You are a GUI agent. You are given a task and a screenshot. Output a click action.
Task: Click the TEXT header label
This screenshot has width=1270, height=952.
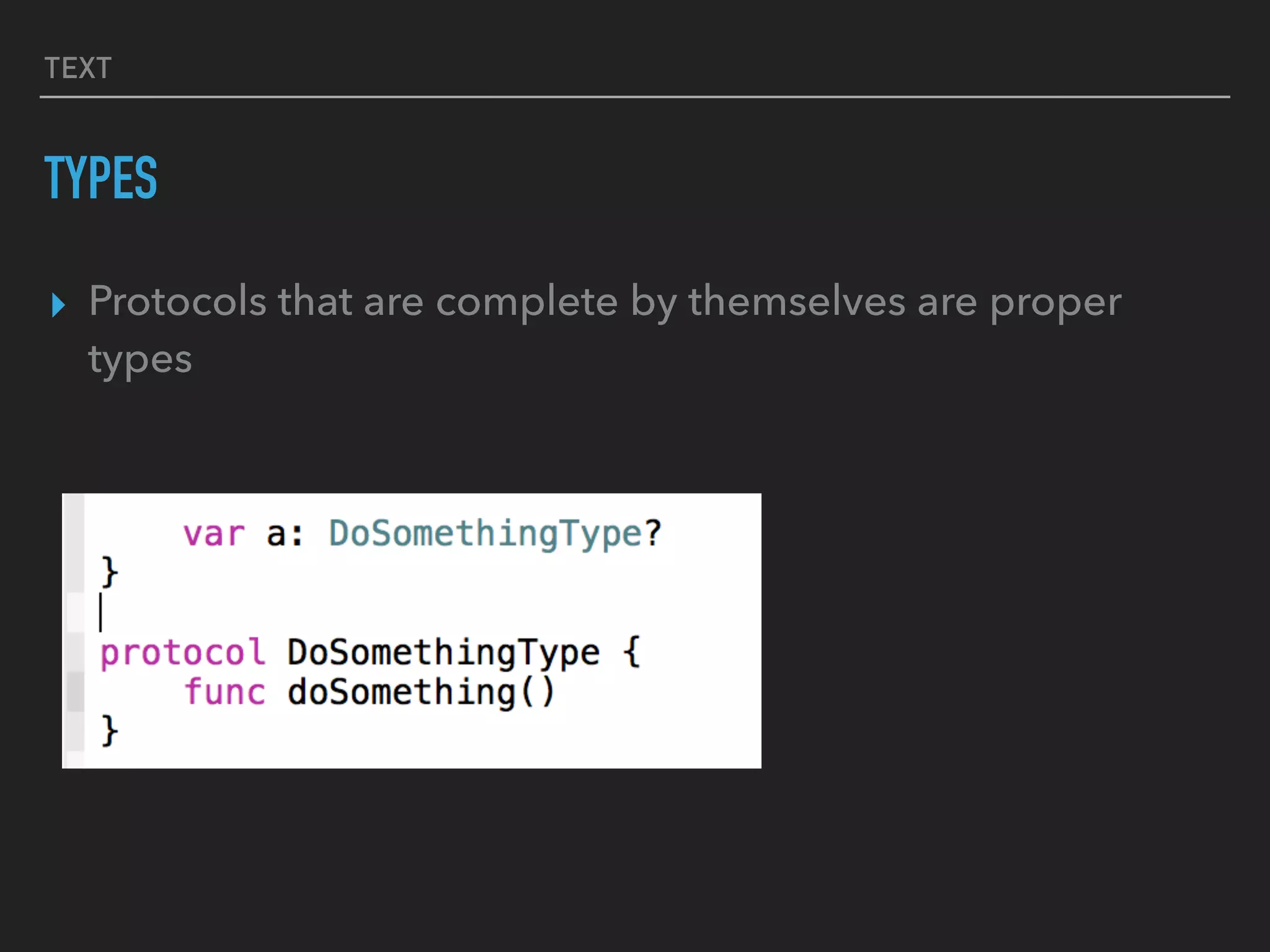coord(78,68)
